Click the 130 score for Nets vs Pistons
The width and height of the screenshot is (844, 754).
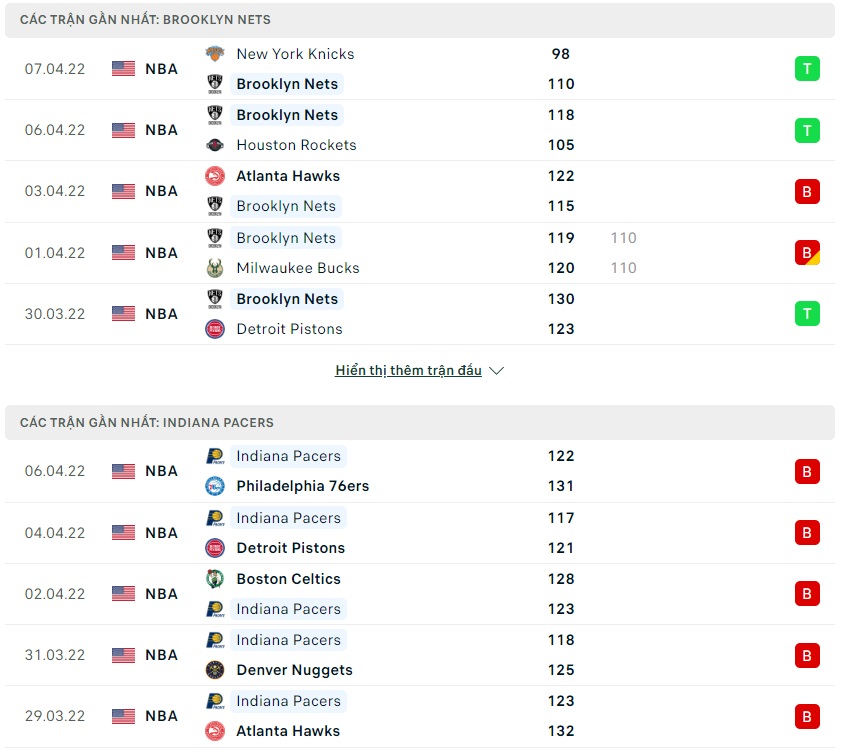click(561, 299)
